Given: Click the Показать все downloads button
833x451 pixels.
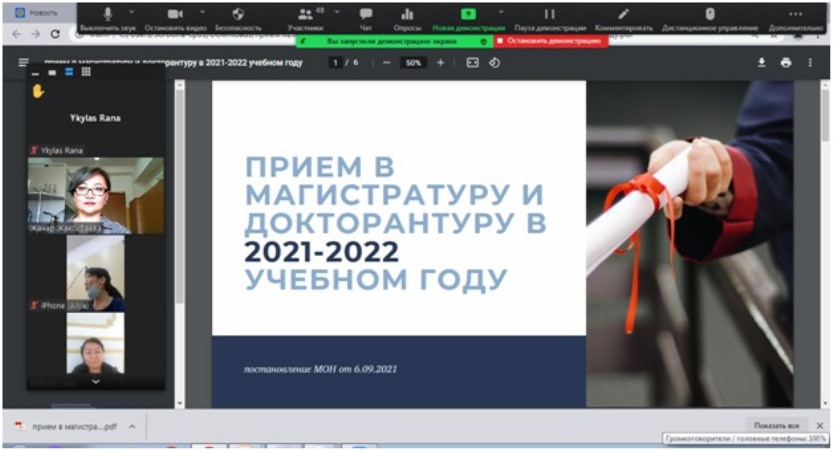Looking at the screenshot, I should click(x=777, y=425).
